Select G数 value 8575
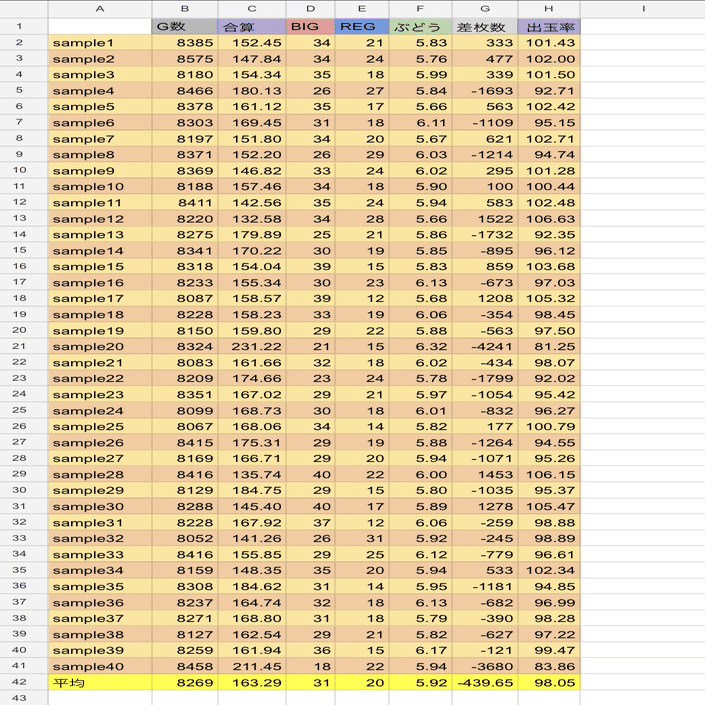The height and width of the screenshot is (705, 705). pyautogui.click(x=185, y=59)
